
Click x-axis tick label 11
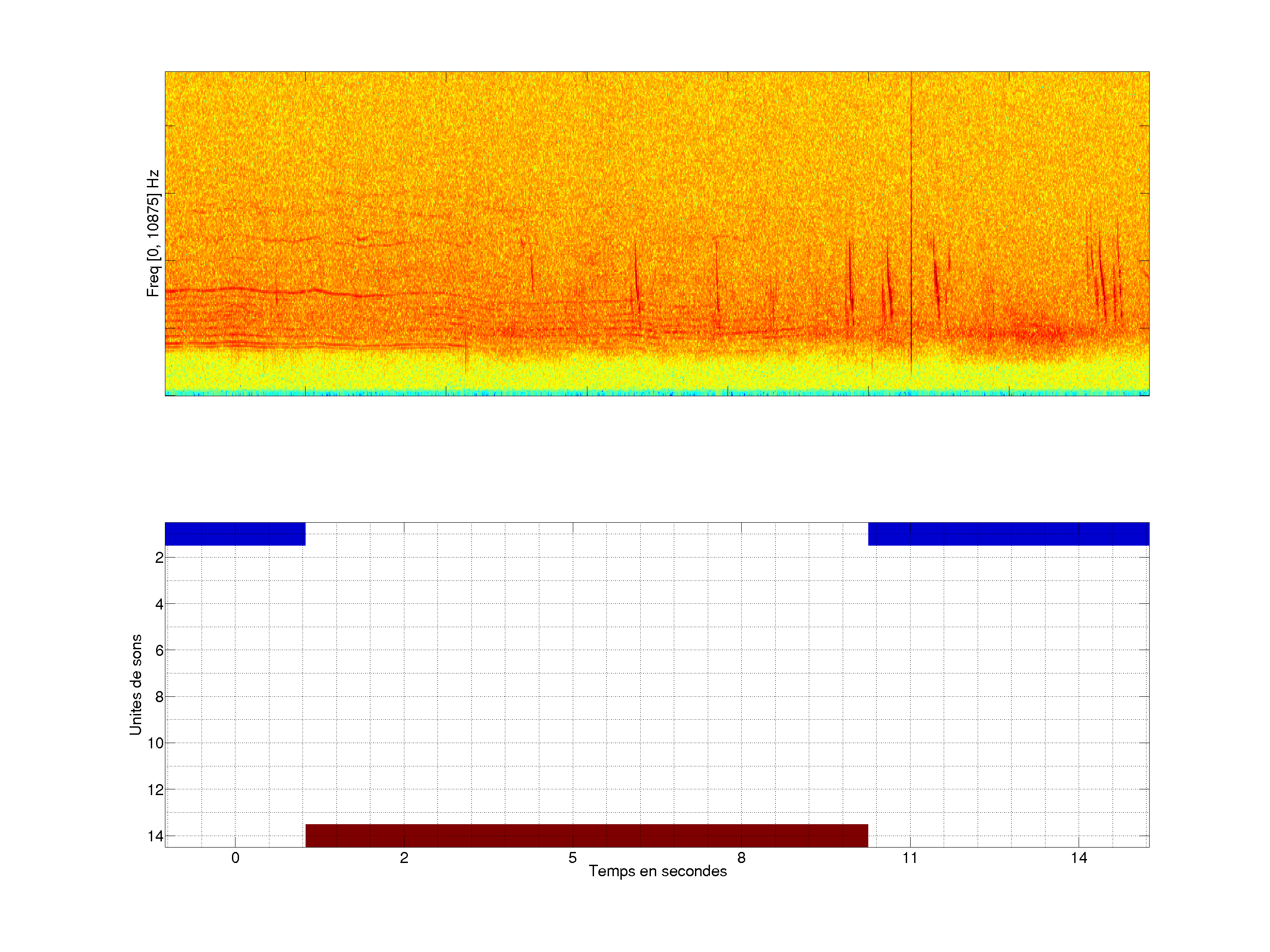(910, 858)
